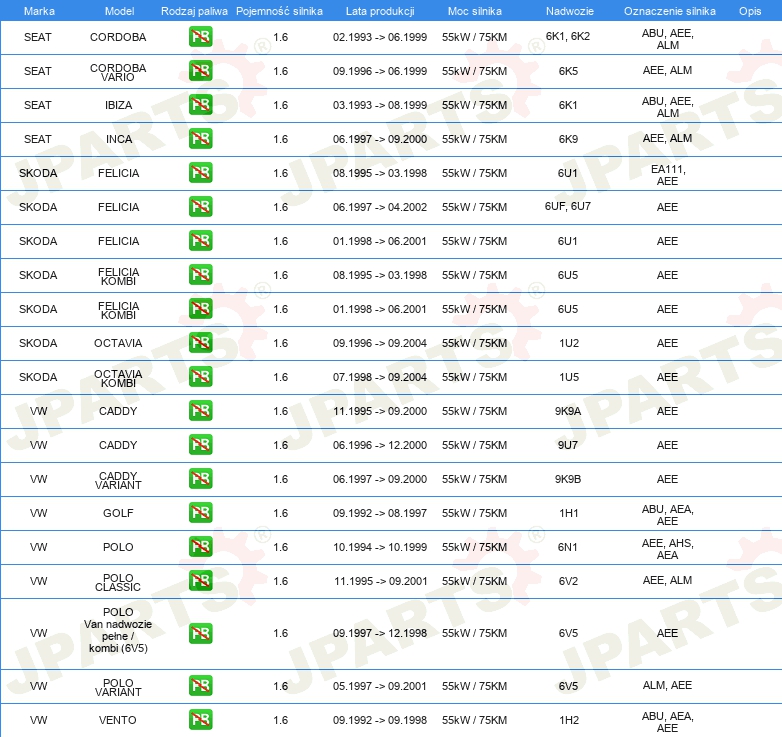Click the body code 9K9A
Image resolution: width=782 pixels, height=737 pixels.
point(568,411)
